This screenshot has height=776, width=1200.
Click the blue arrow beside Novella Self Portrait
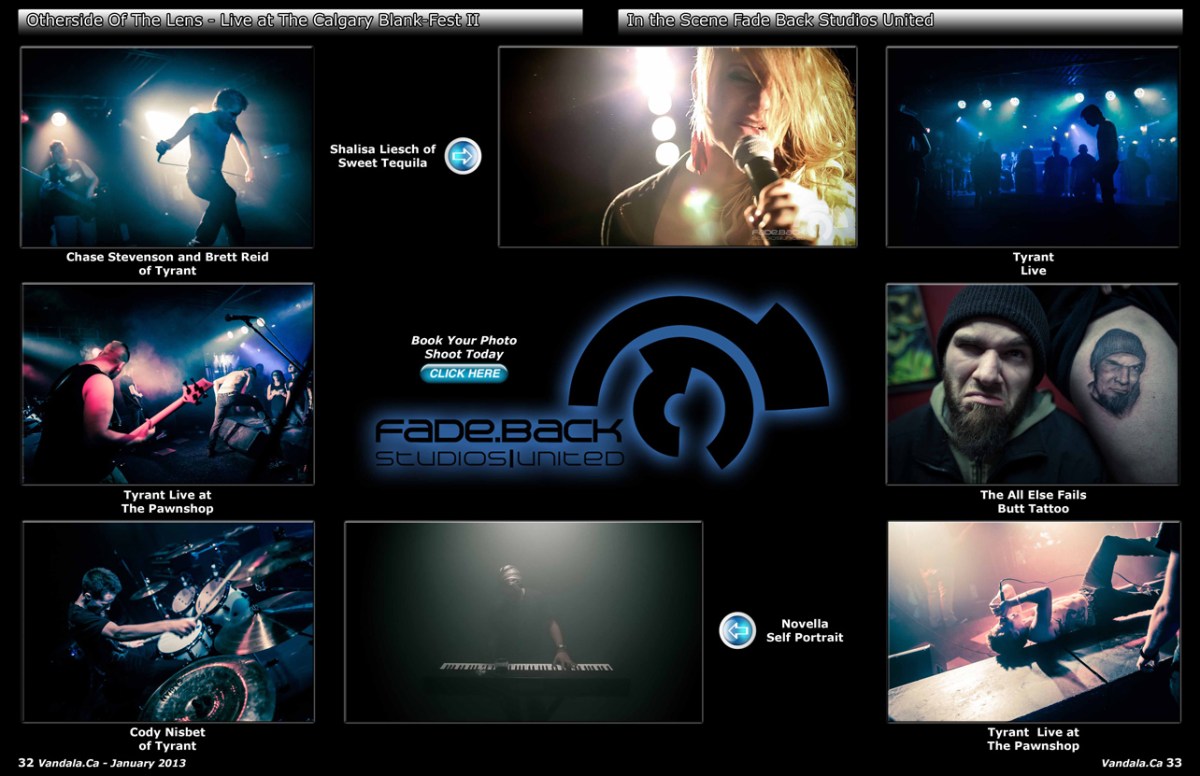point(737,630)
